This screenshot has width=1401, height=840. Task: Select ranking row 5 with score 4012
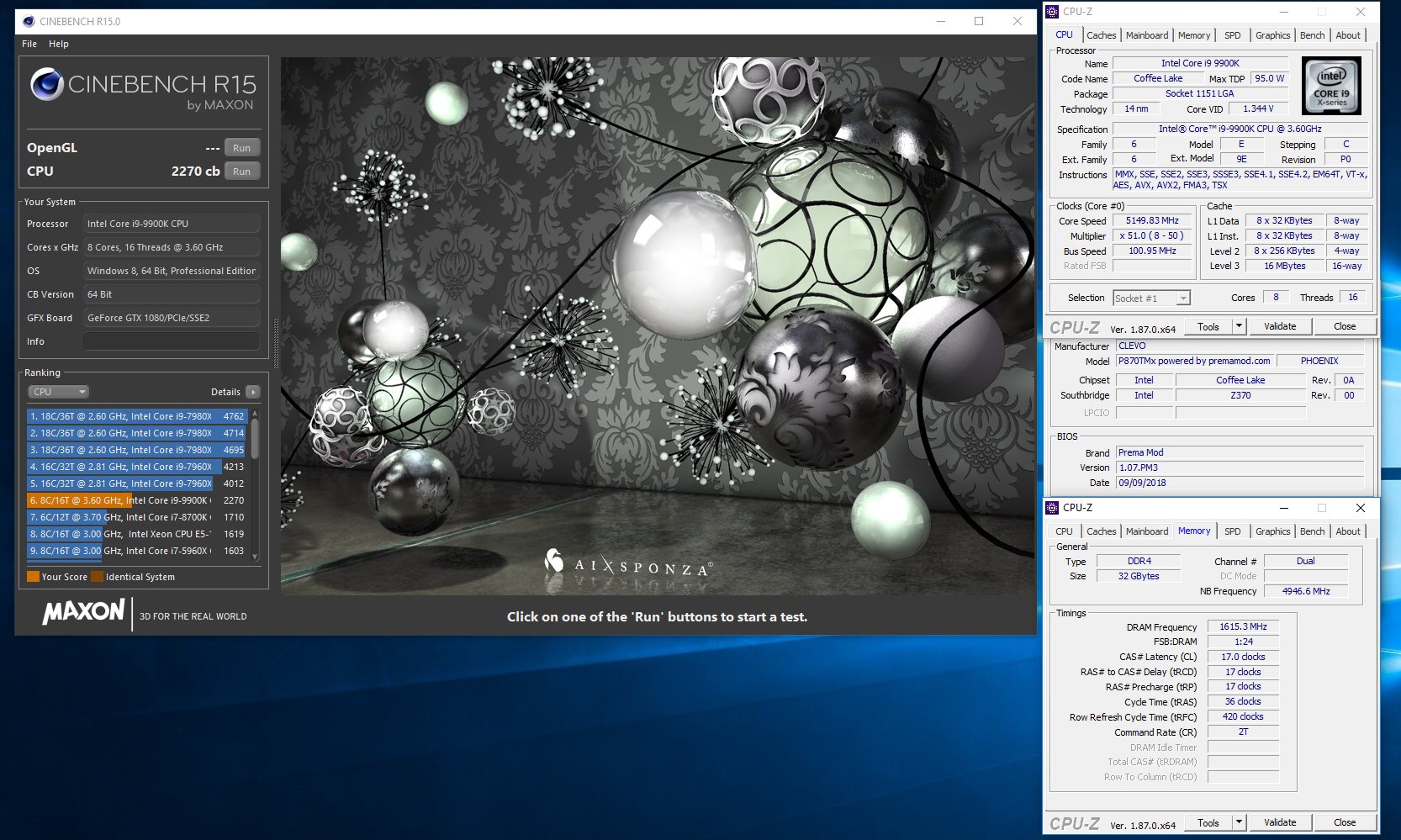[x=137, y=483]
